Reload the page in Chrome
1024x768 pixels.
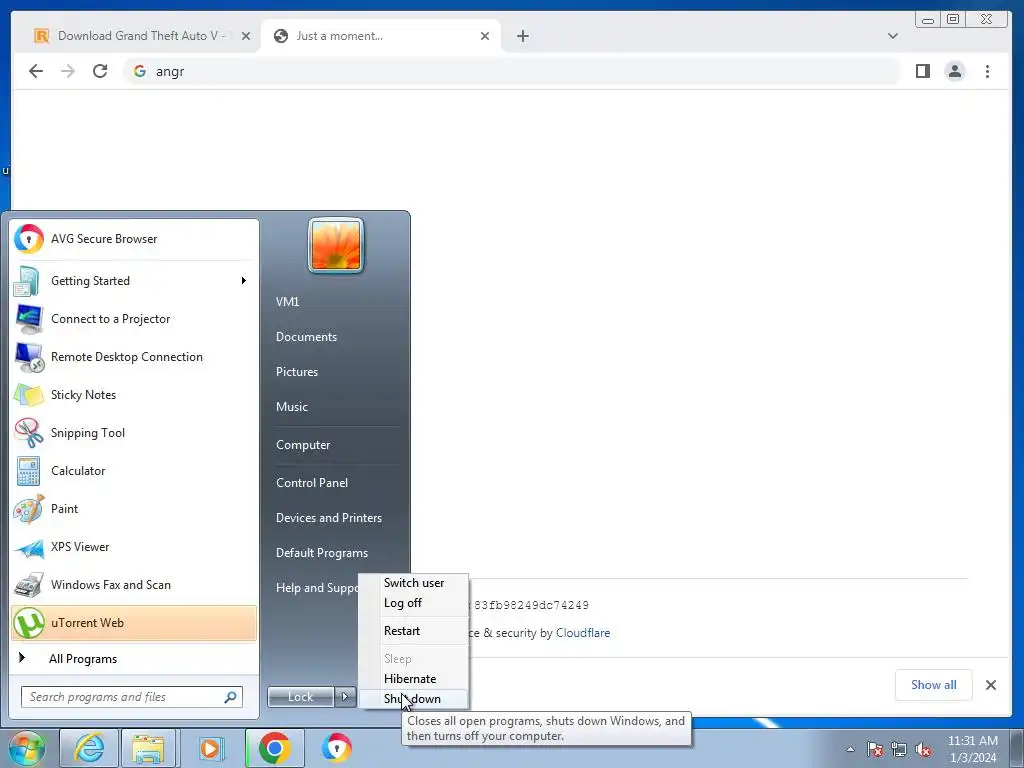100,71
